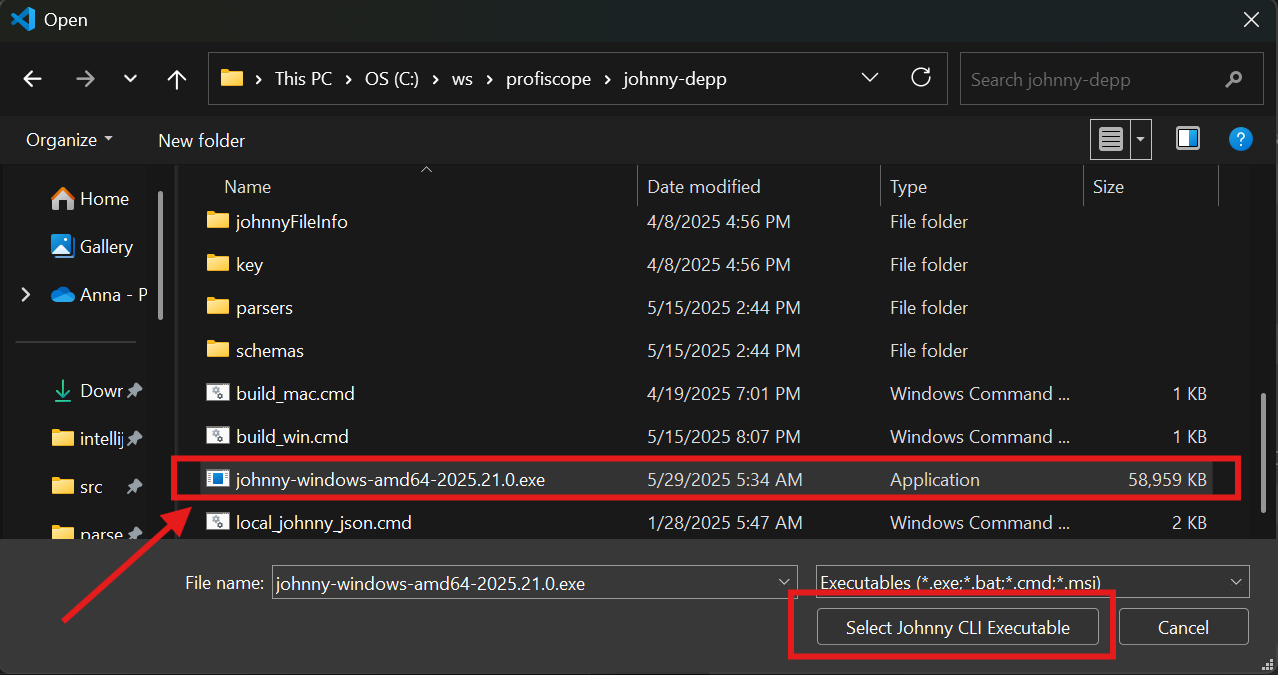
Task: Click the search magnifier icon
Action: click(1233, 79)
